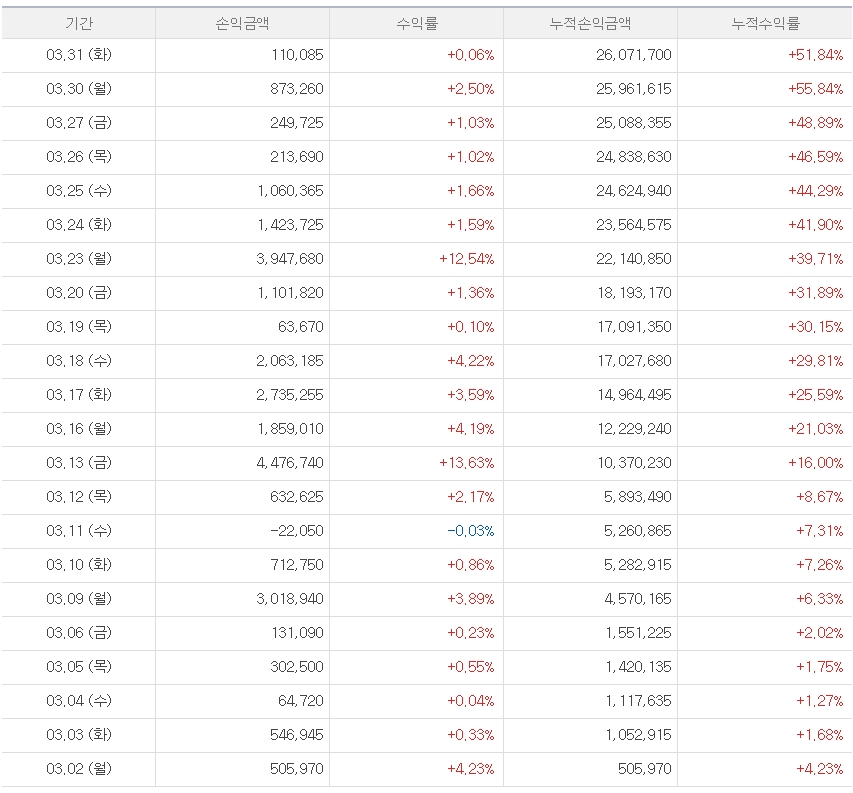
Task: Select the 누적손익금액 column header
Action: pos(590,23)
